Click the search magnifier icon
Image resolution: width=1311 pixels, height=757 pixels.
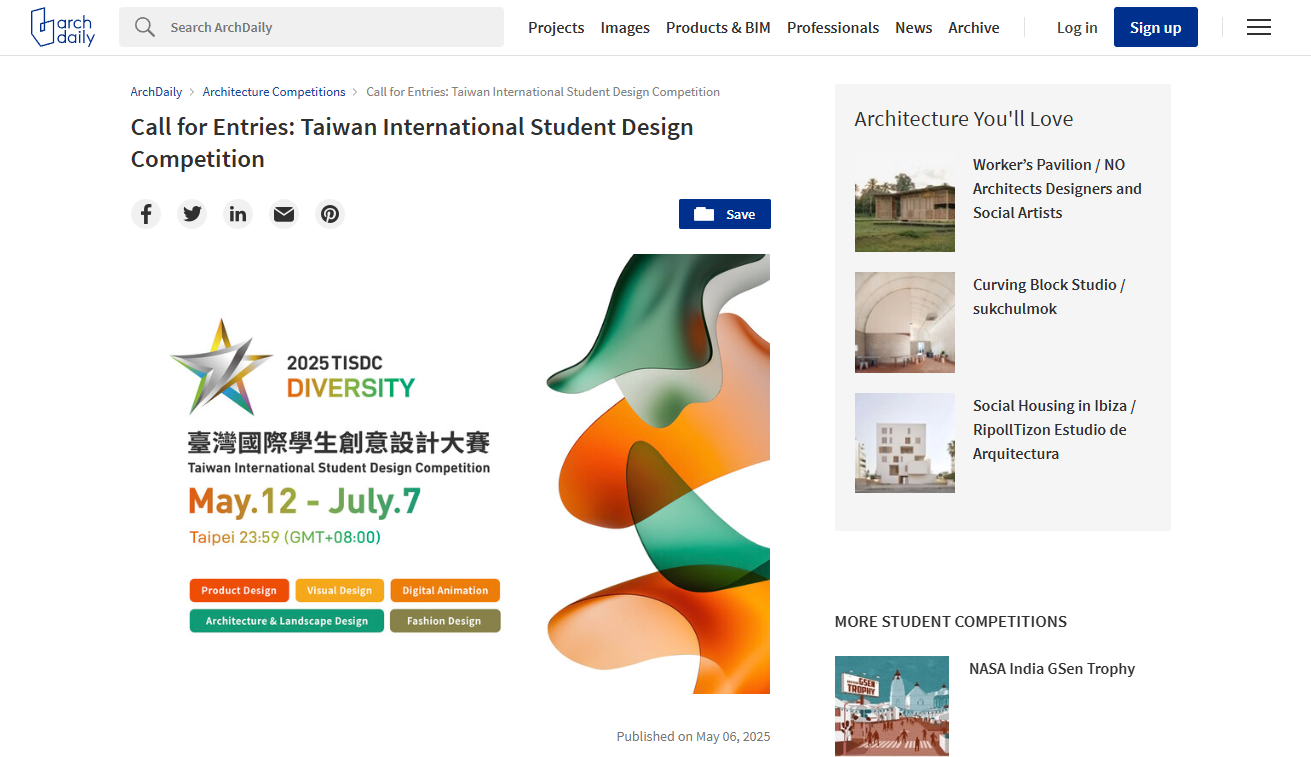point(145,27)
